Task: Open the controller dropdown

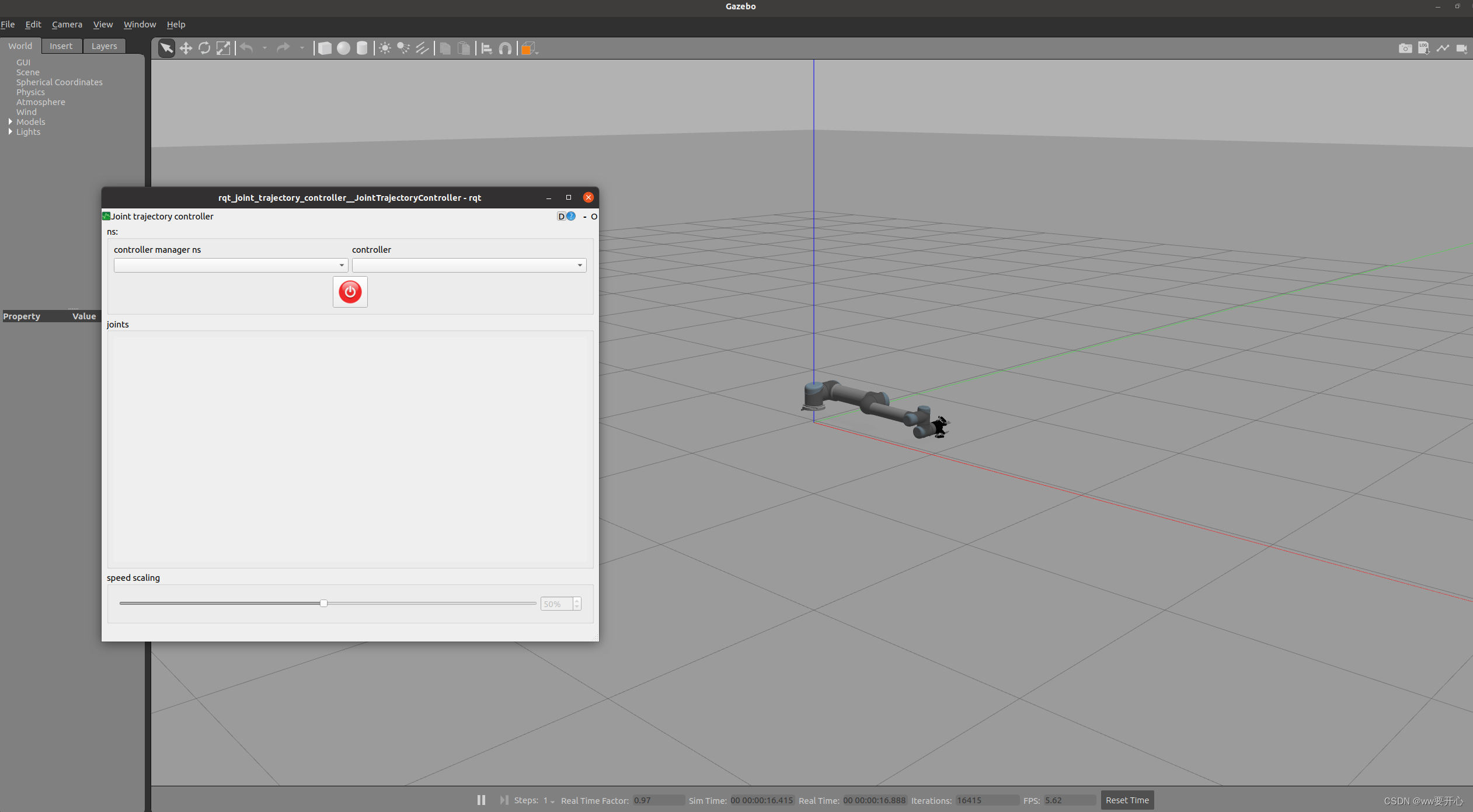Action: point(469,265)
